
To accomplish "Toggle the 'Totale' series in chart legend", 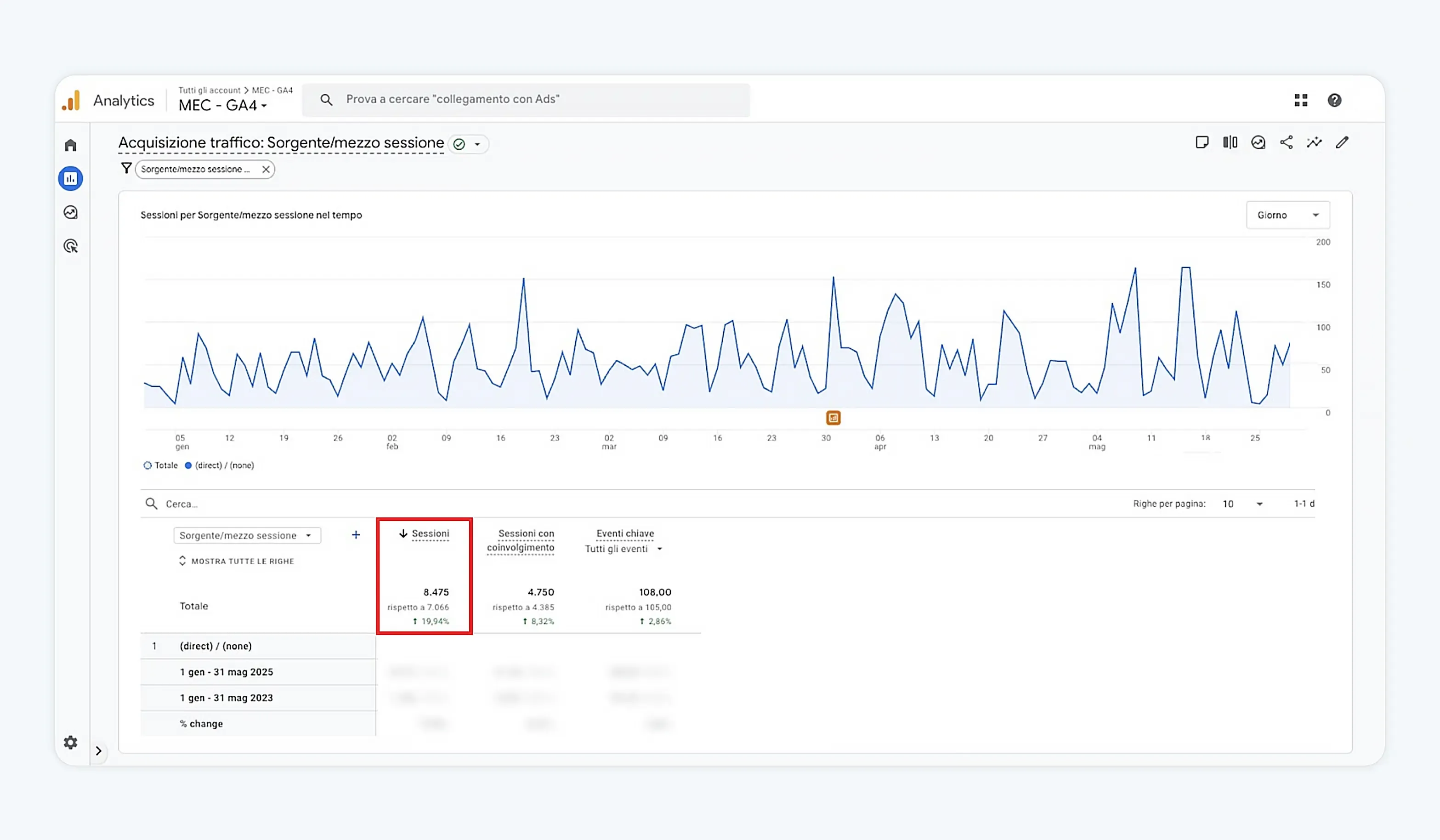I will point(160,465).
